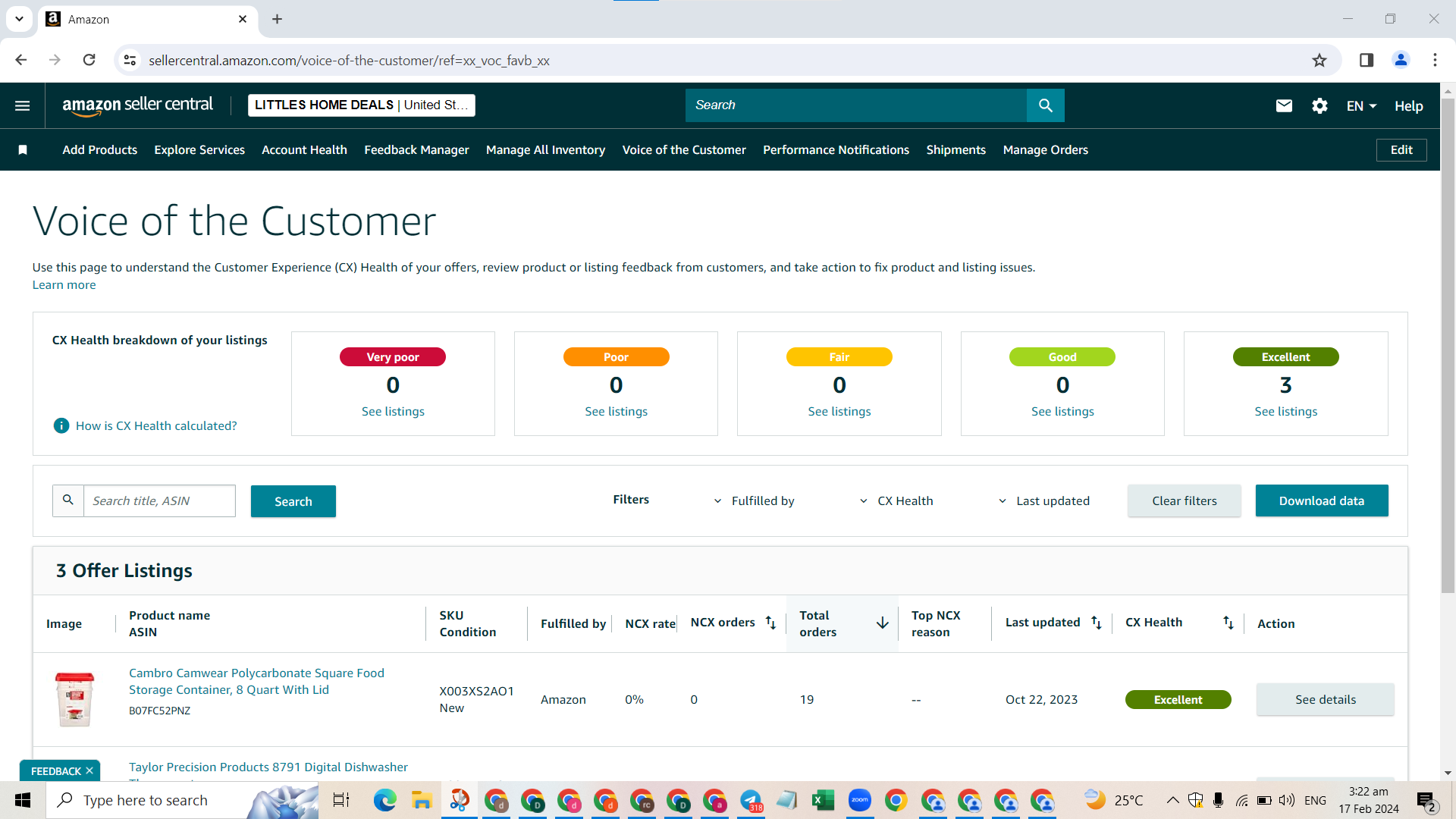Open File Explorer from the taskbar
Screen dimensions: 1456x819
pos(421,800)
